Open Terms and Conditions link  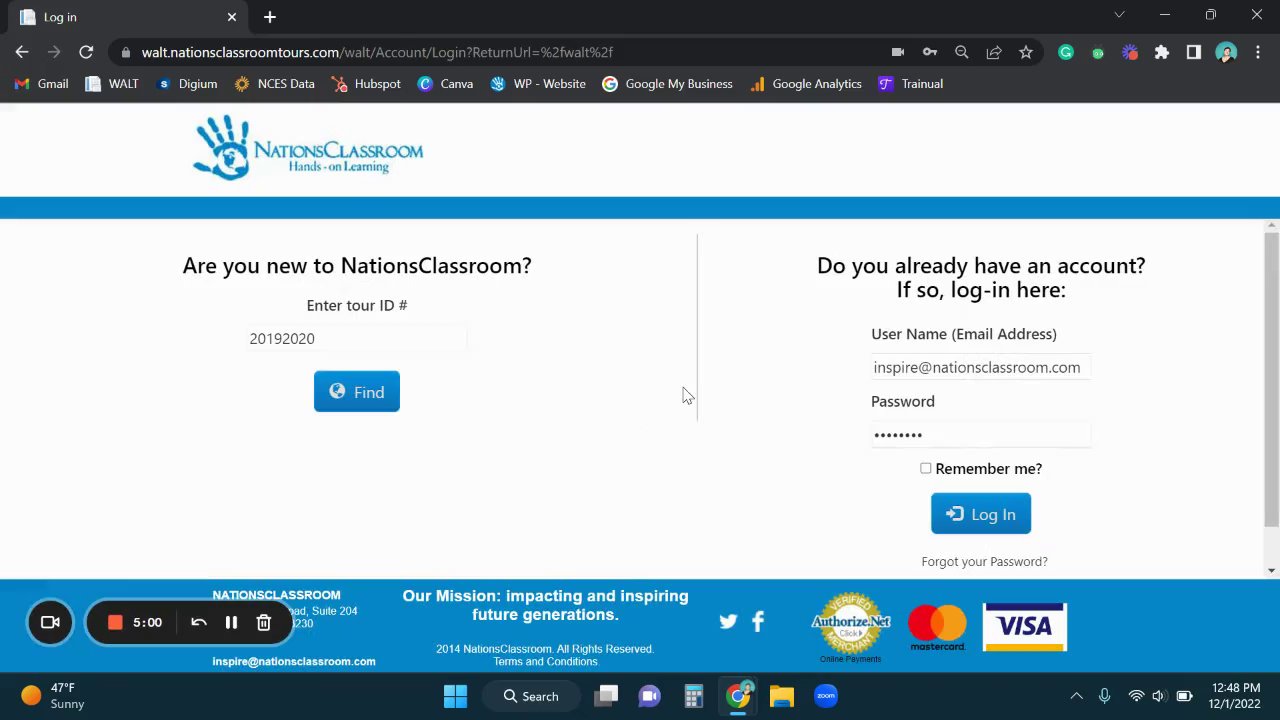[x=545, y=662]
